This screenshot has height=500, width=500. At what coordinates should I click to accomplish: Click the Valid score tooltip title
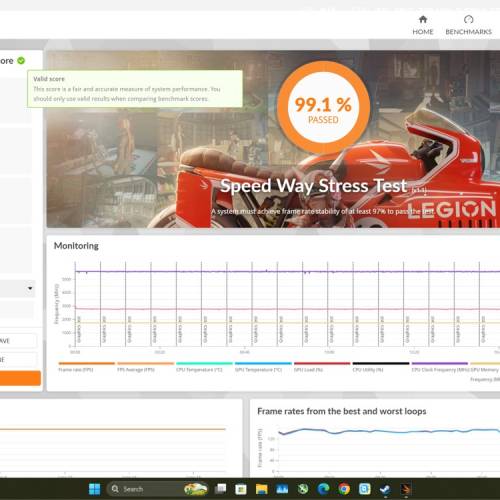click(49, 79)
